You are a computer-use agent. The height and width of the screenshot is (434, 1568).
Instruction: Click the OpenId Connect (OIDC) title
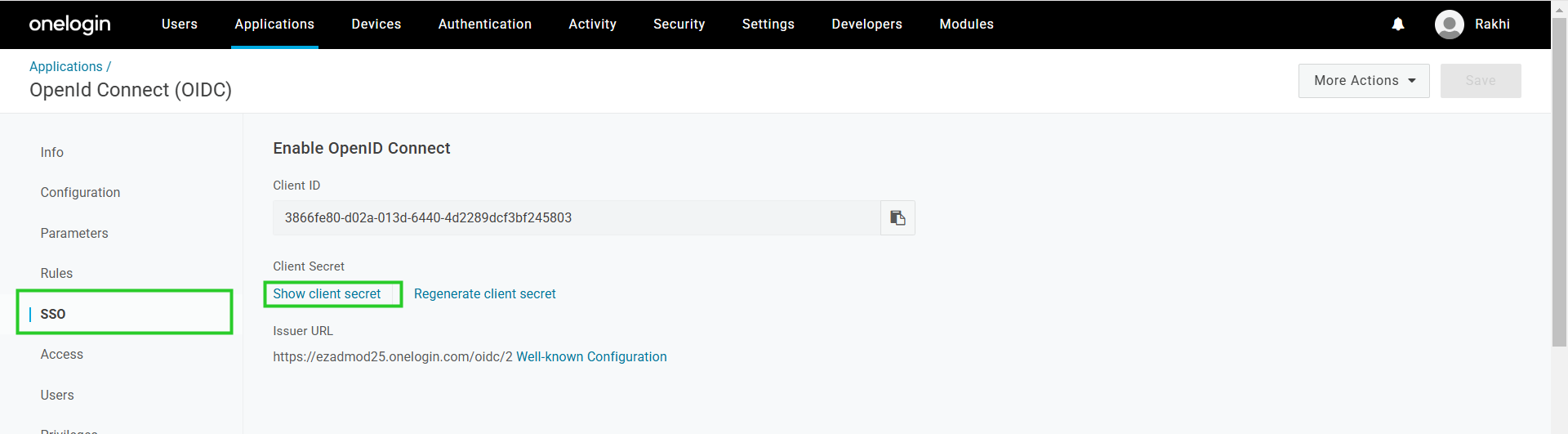tap(131, 90)
